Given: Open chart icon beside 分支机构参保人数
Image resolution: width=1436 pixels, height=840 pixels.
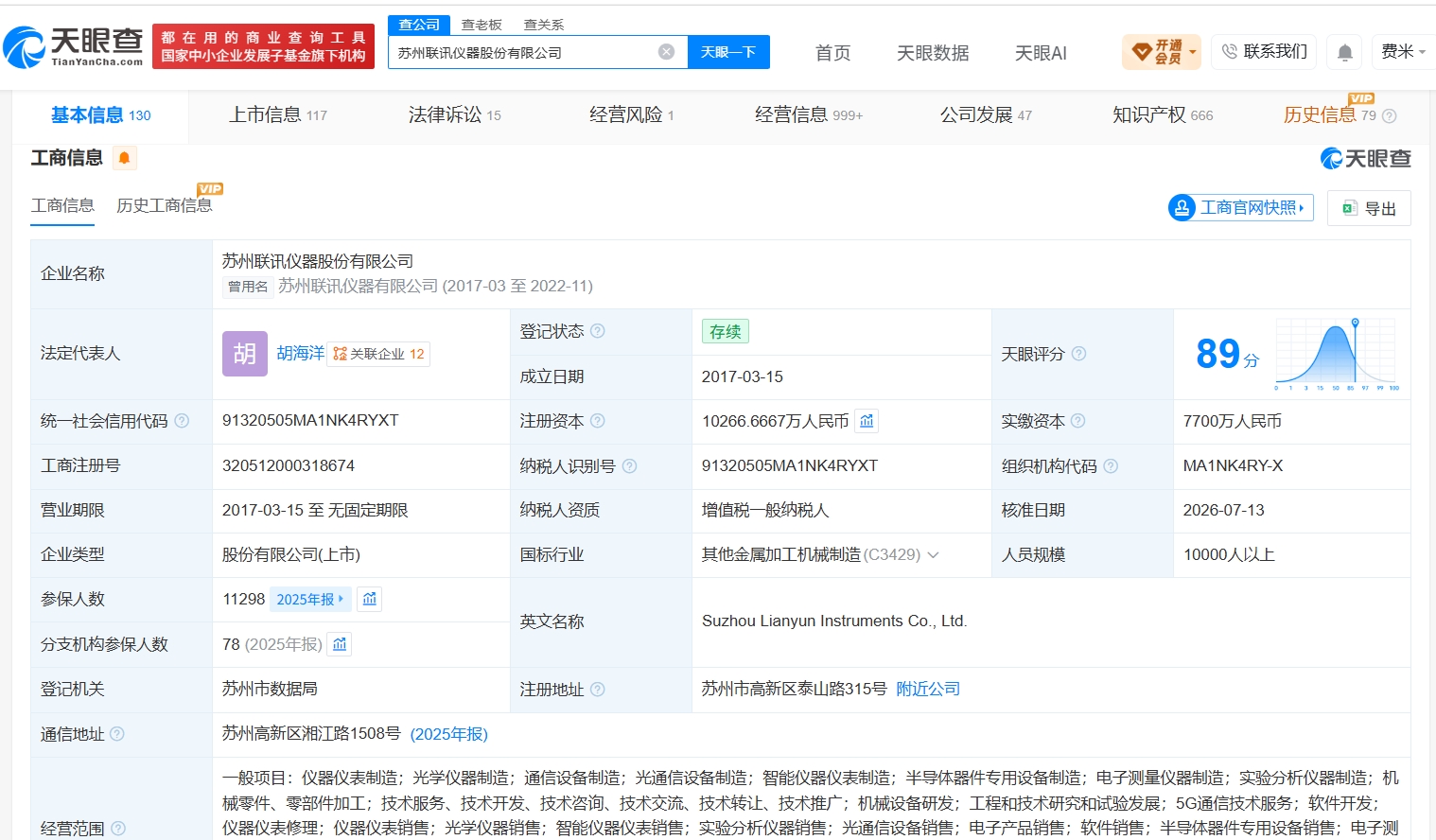Looking at the screenshot, I should pyautogui.click(x=340, y=644).
